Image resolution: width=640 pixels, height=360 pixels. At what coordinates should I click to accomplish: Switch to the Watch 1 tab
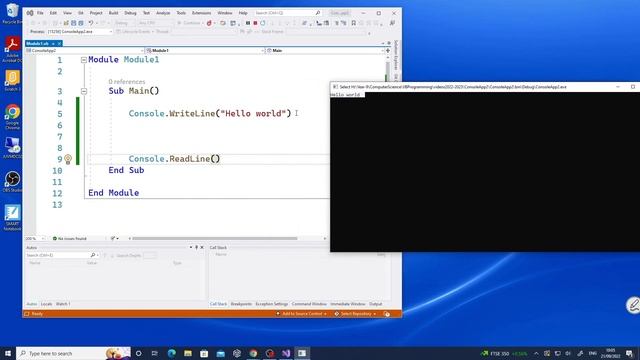[63, 304]
